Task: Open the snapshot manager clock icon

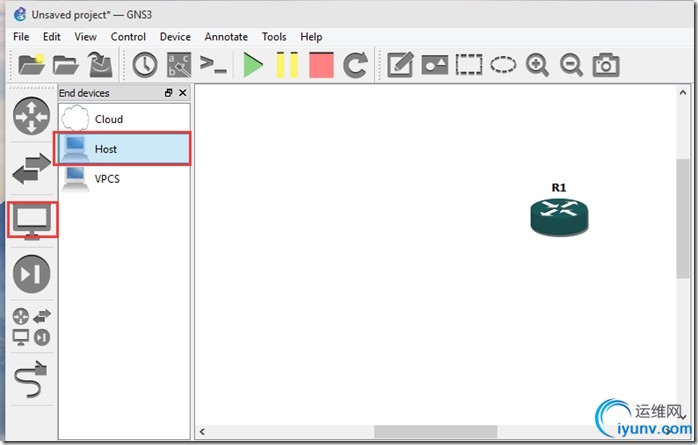Action: point(145,65)
